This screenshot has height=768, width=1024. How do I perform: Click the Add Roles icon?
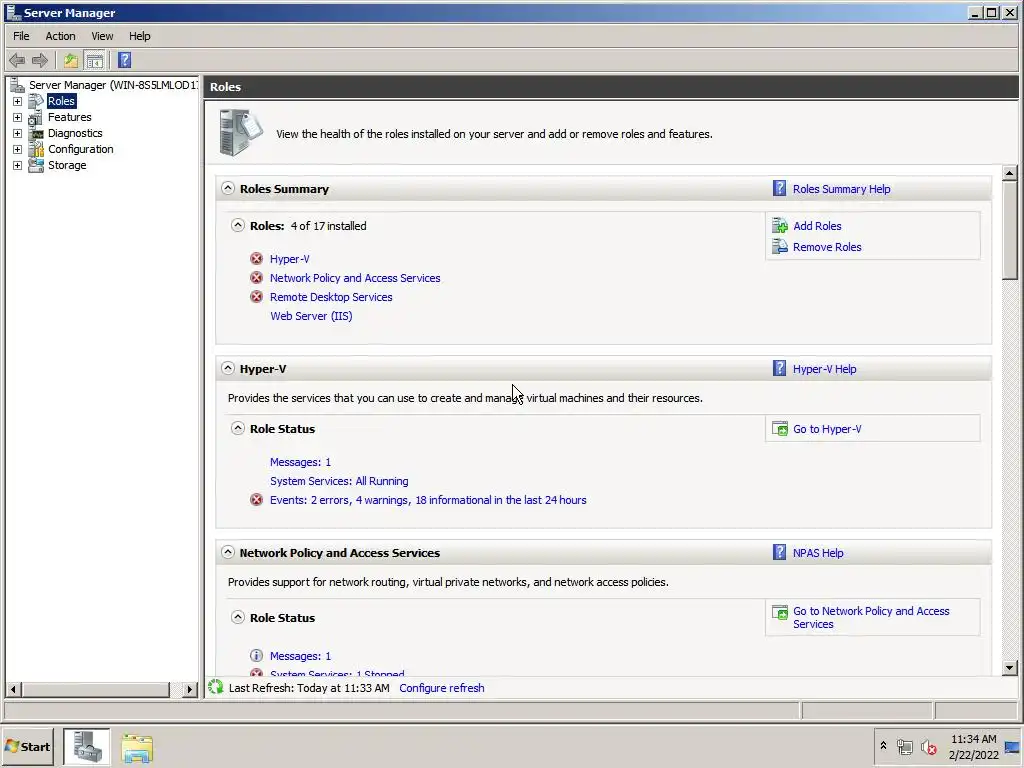pos(780,226)
